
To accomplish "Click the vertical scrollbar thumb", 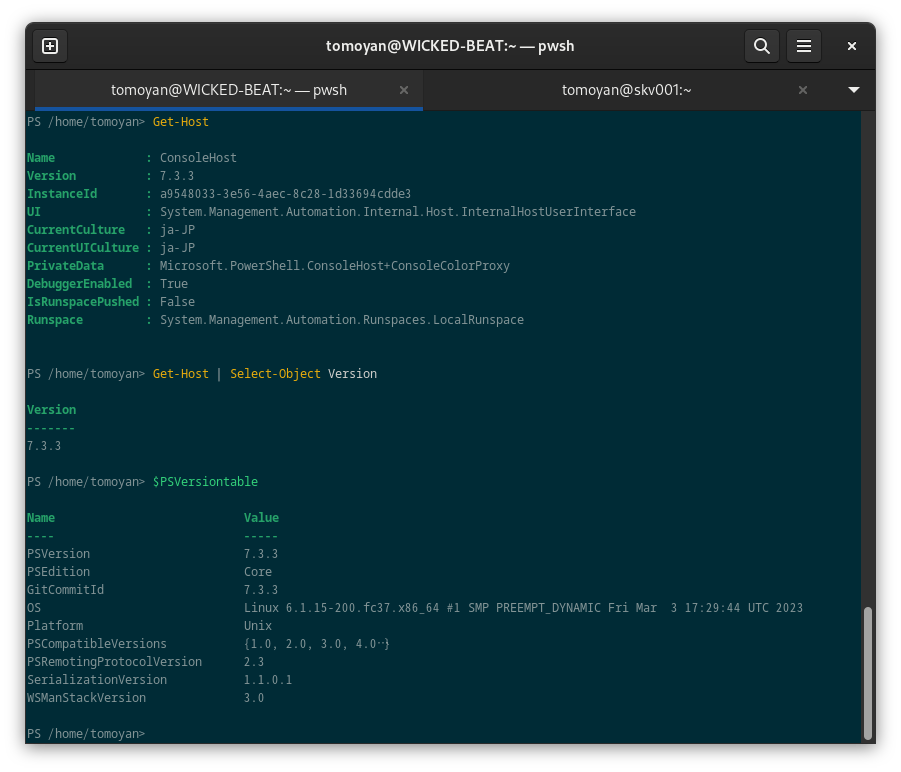I will (867, 673).
